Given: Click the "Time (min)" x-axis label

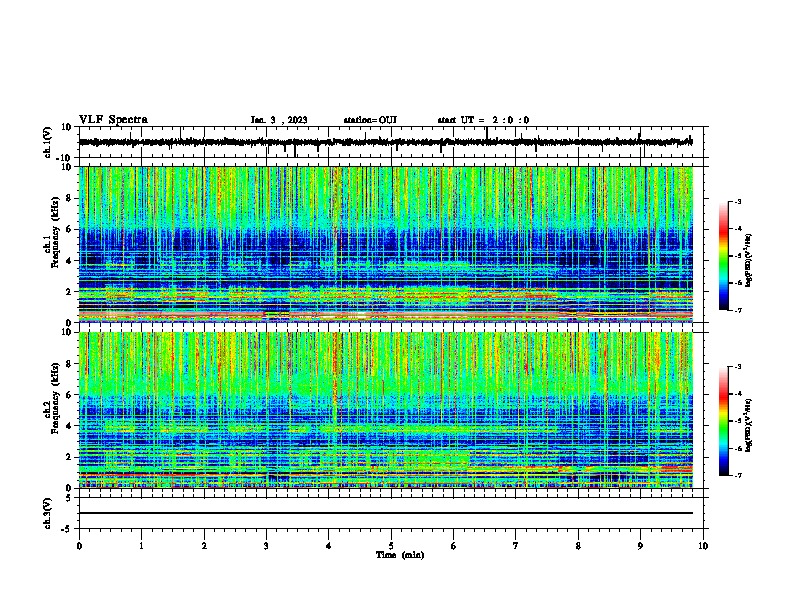Looking at the screenshot, I should 400,555.
